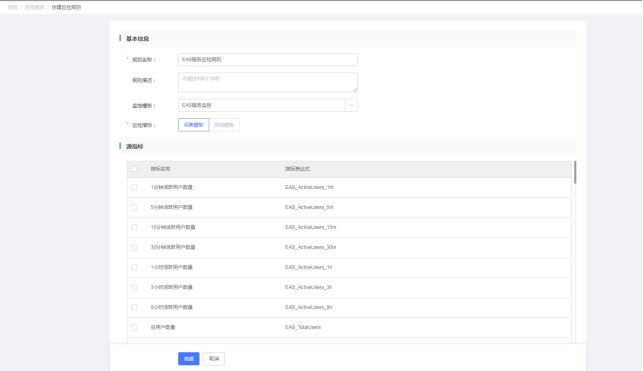Click the metric name column header
The height and width of the screenshot is (371, 643).
(160, 169)
